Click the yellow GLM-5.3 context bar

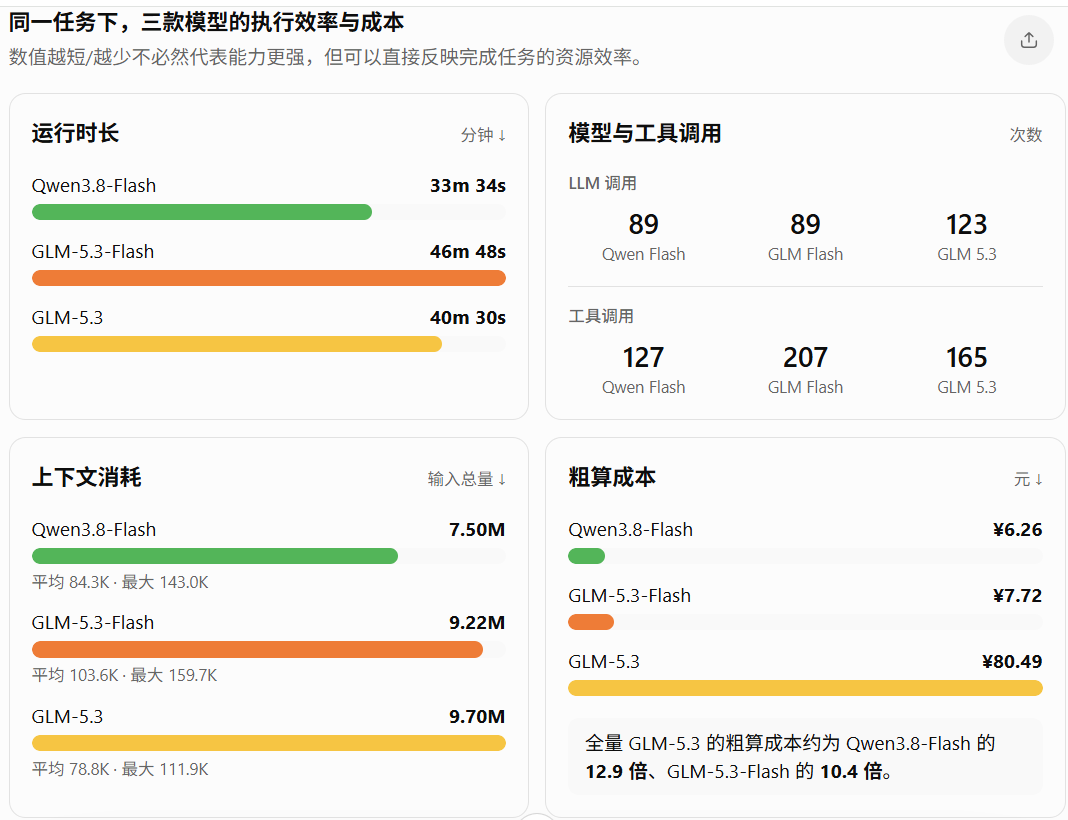point(268,743)
